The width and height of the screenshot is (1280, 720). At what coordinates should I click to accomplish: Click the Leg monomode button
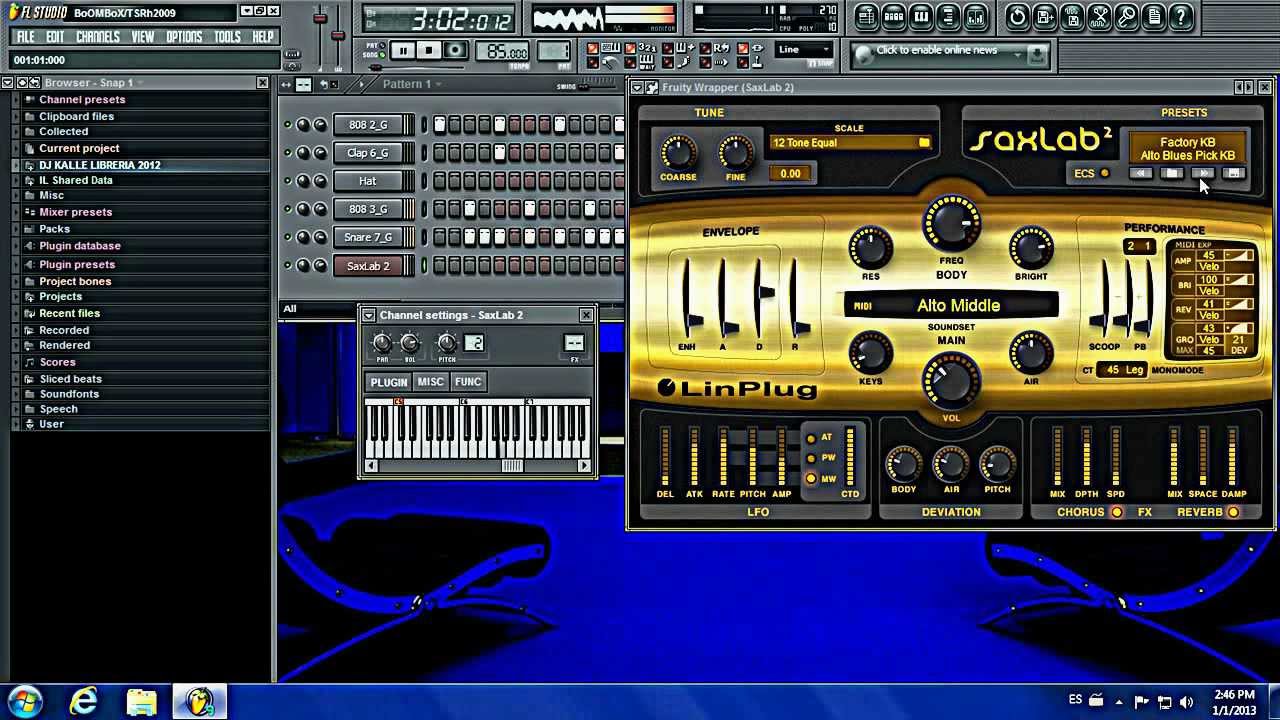[x=1134, y=370]
